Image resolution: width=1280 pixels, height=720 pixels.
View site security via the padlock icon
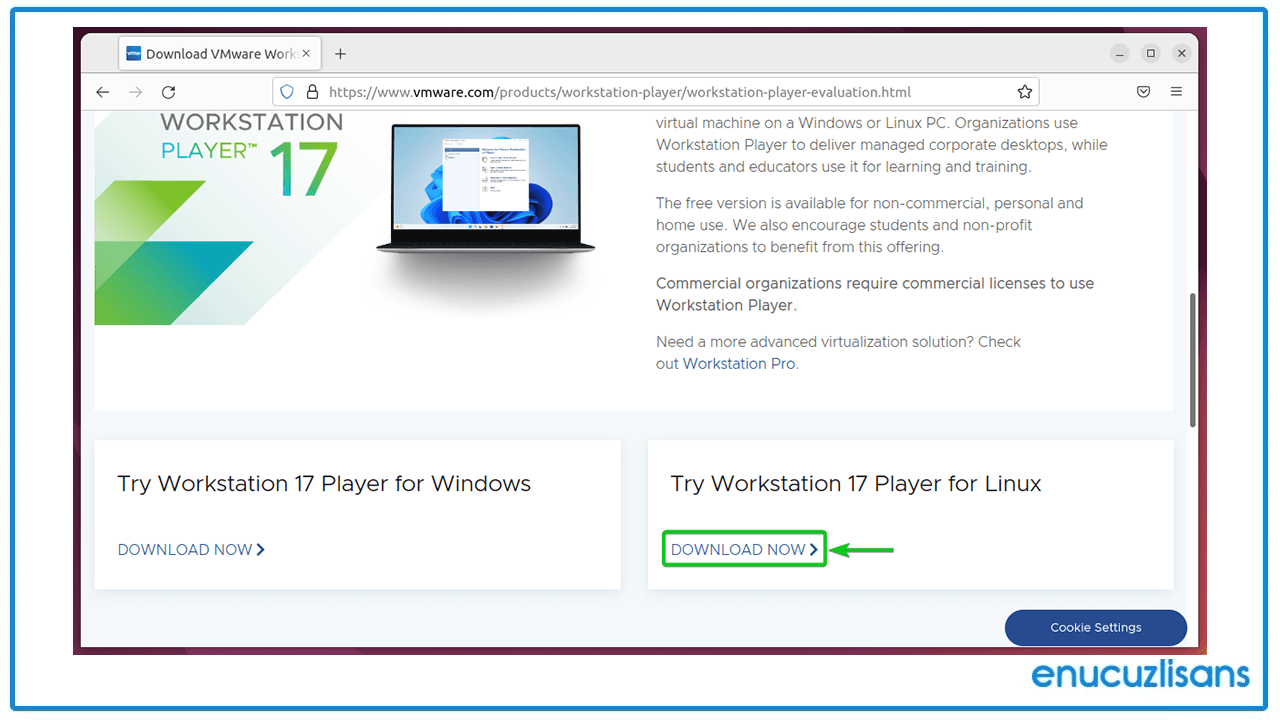[312, 91]
